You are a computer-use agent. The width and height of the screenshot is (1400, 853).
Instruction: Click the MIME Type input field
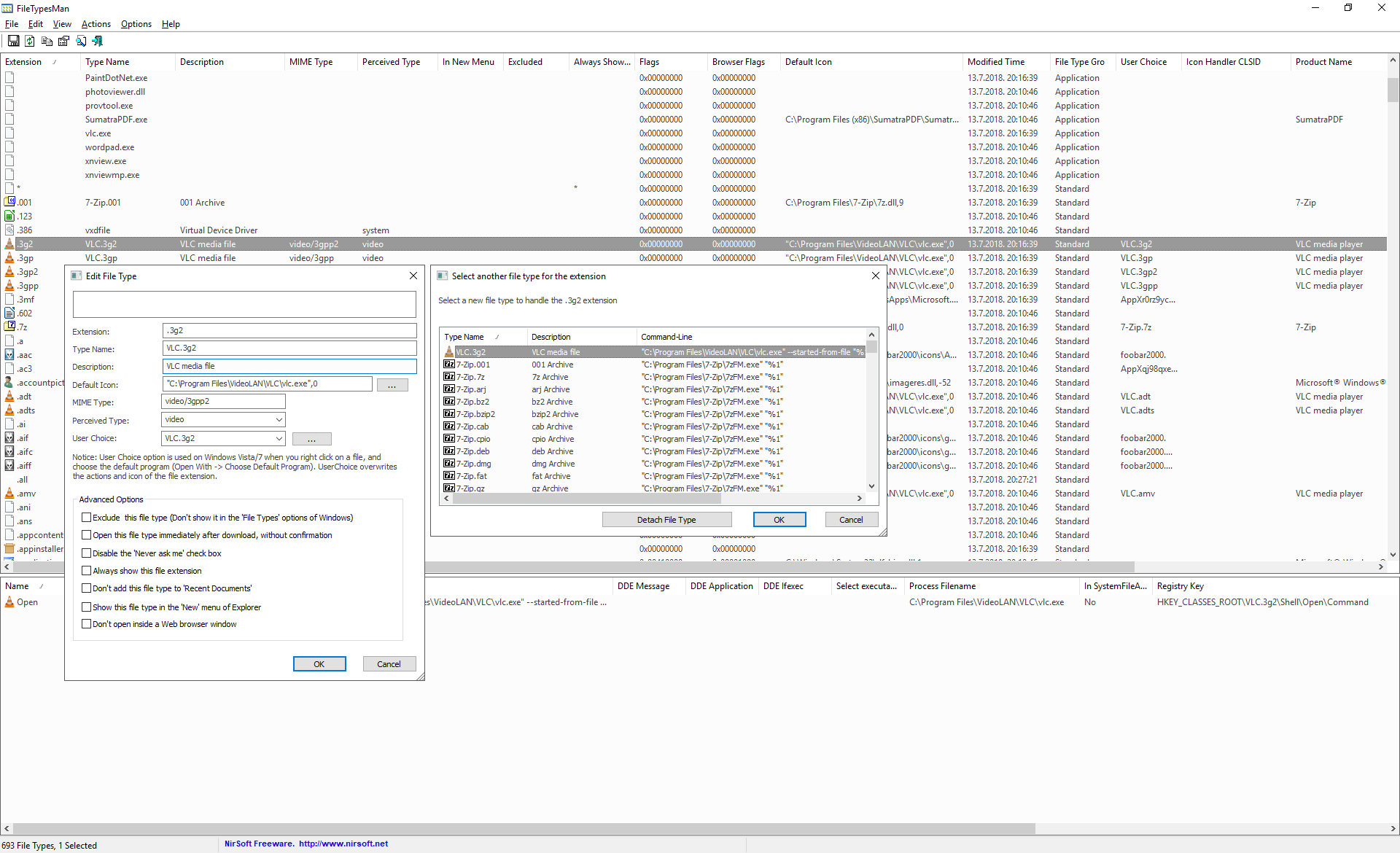[223, 402]
